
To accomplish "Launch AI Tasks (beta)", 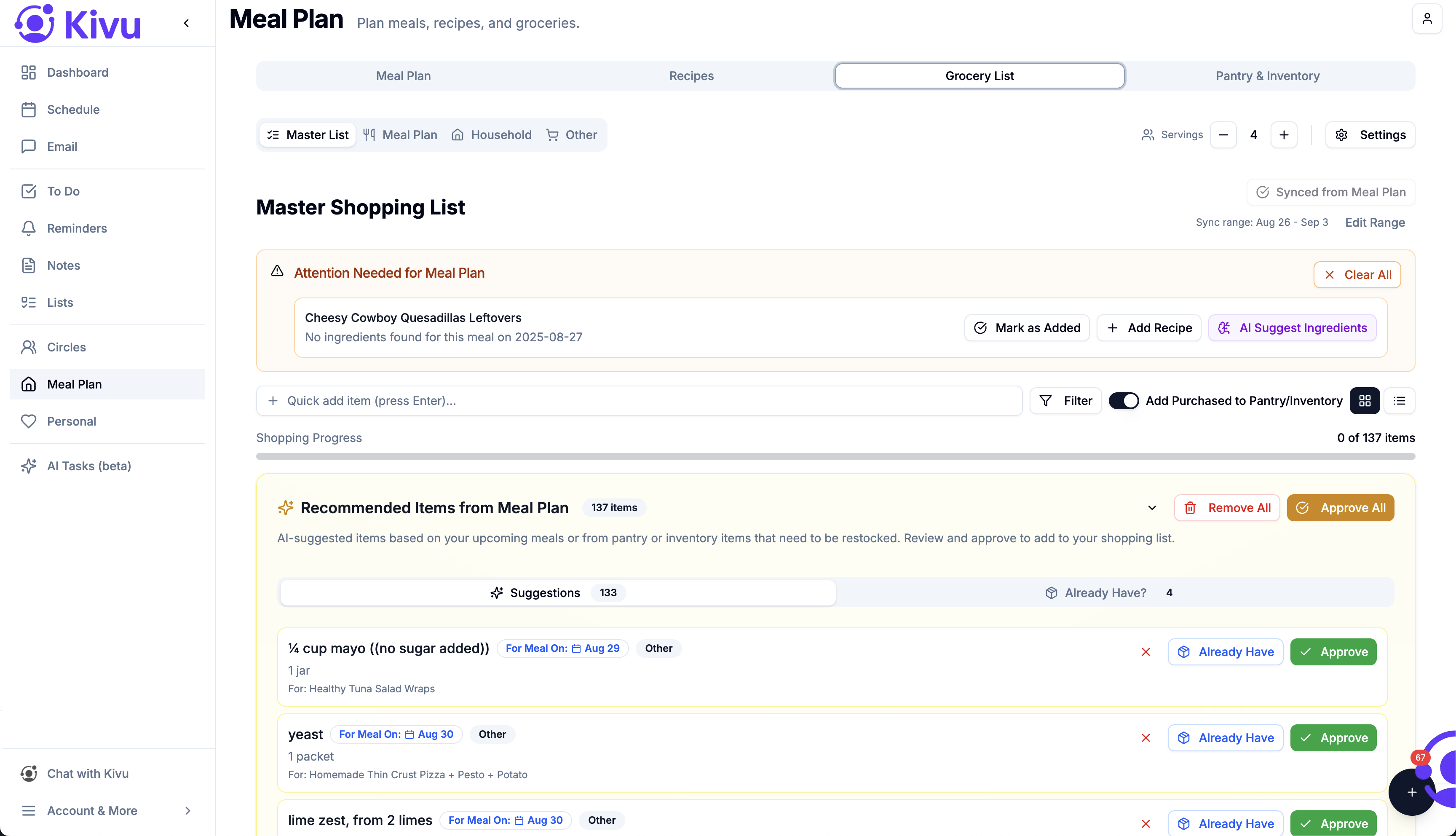I will click(x=89, y=466).
